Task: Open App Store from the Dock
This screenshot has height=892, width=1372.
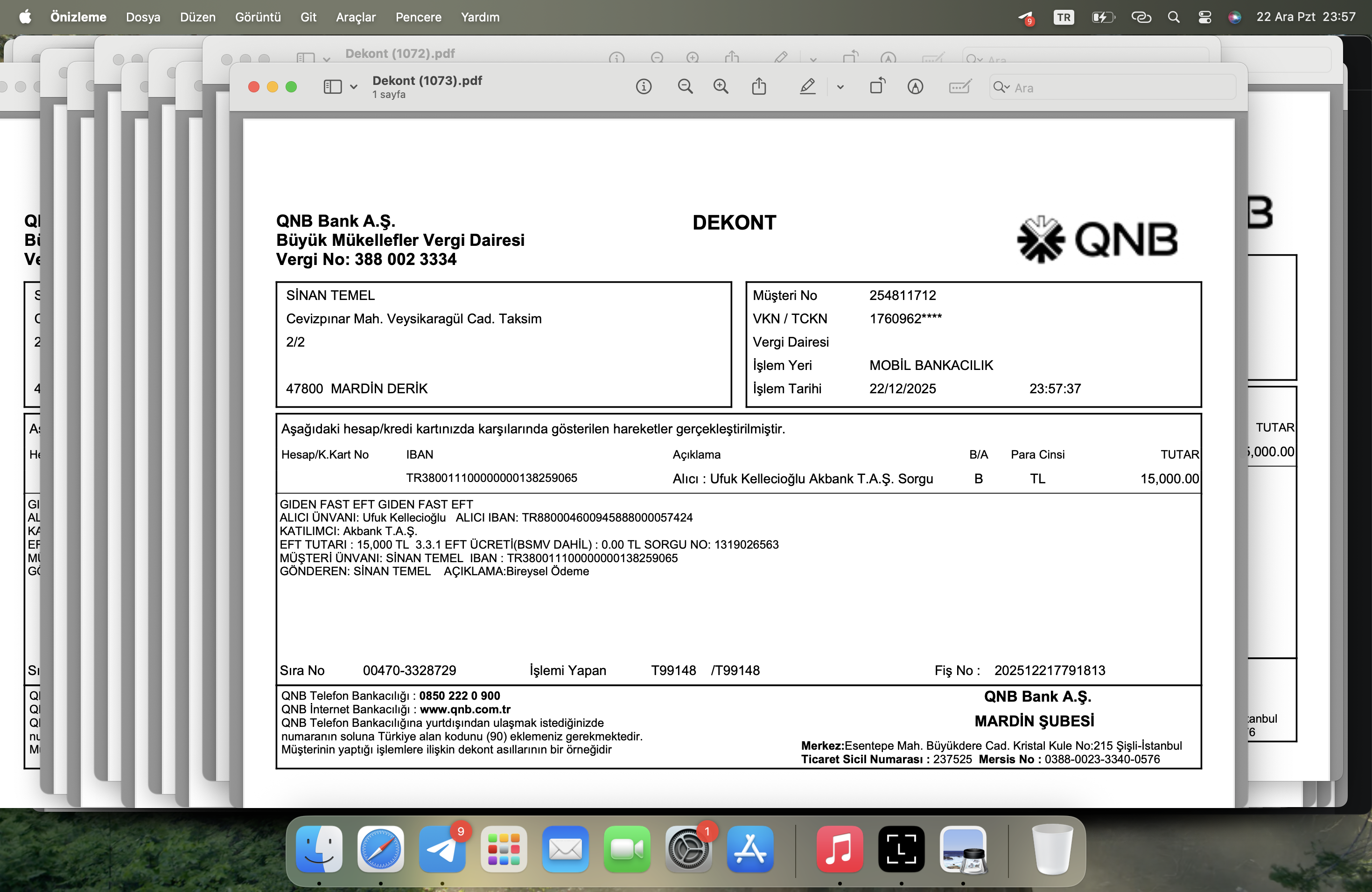Action: point(750,849)
